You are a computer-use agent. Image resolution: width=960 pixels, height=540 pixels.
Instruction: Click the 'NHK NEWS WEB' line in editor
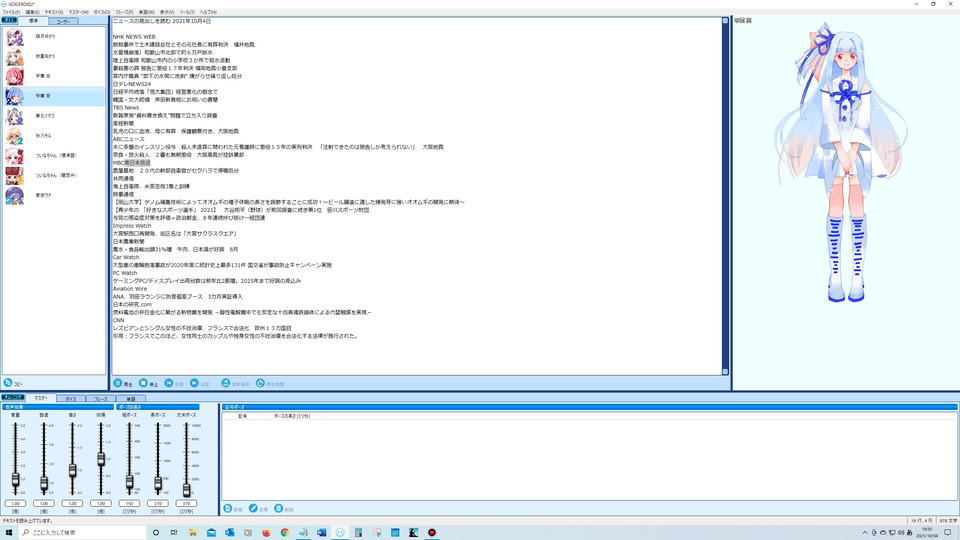(134, 37)
